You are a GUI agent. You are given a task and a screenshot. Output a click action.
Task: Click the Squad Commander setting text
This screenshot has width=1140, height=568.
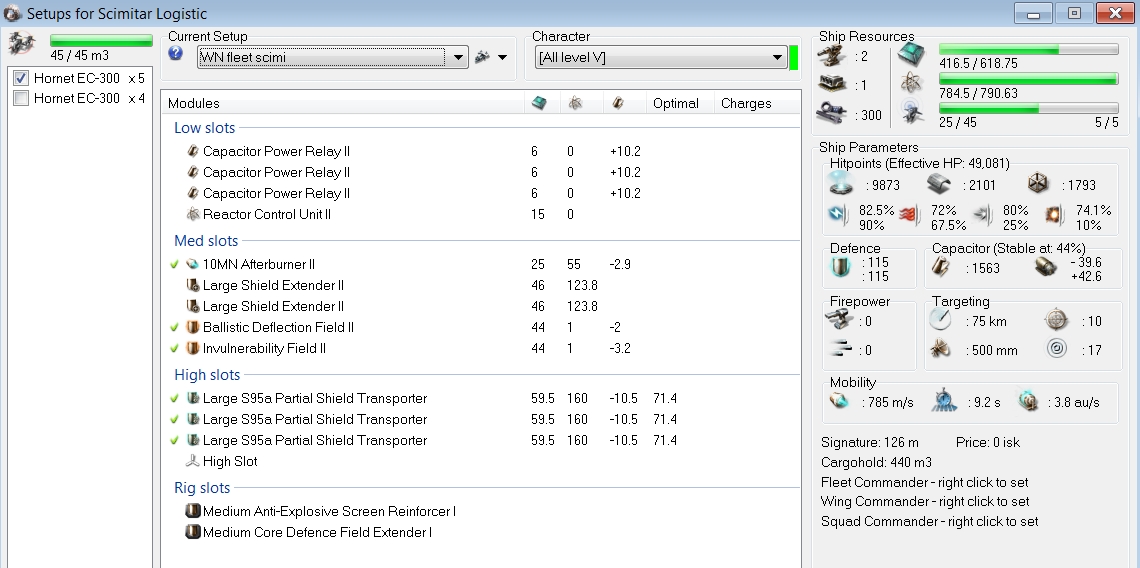(x=929, y=521)
